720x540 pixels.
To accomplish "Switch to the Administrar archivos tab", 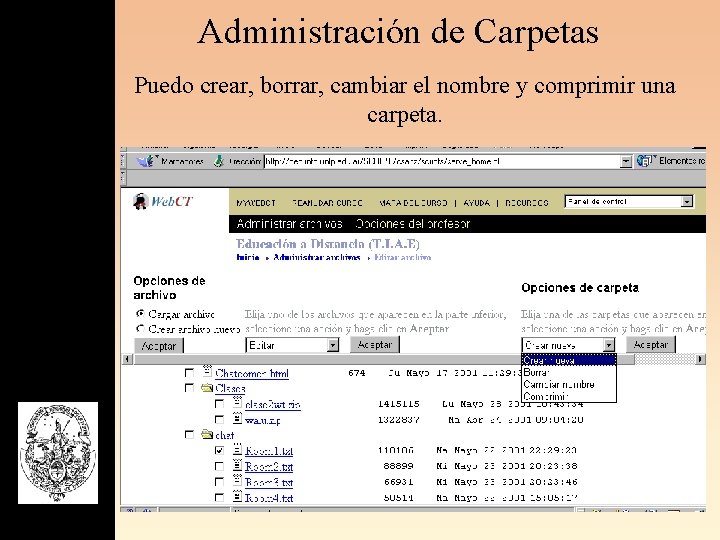I will coord(289,224).
